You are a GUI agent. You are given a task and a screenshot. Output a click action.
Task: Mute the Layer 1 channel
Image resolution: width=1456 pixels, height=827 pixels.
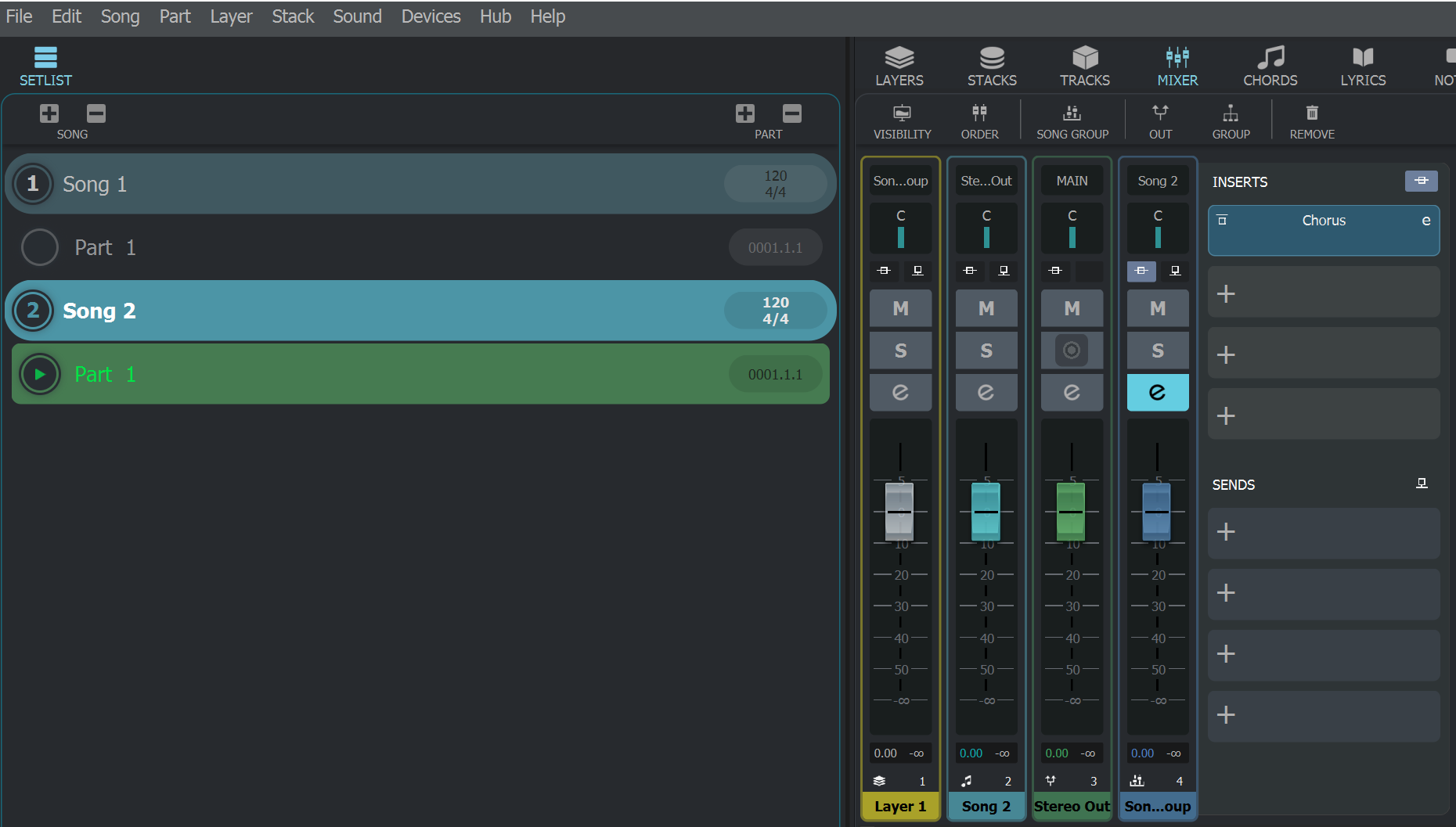pyautogui.click(x=900, y=307)
